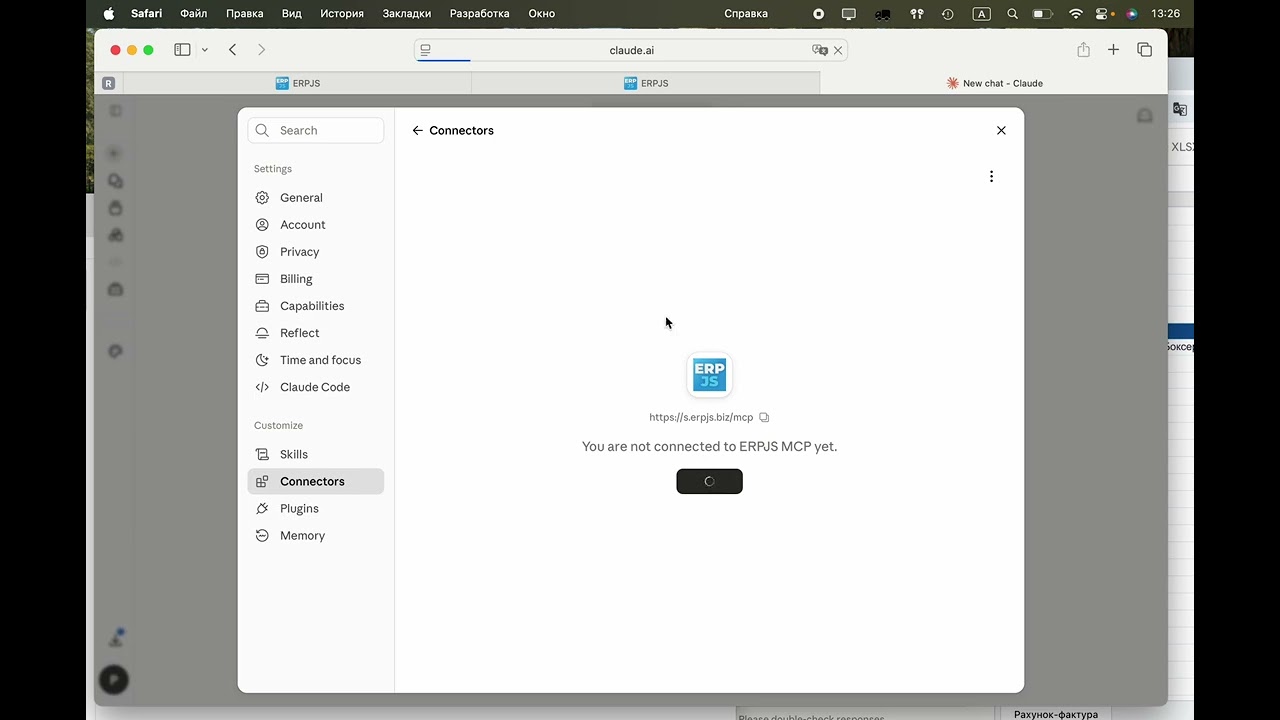
Task: Open the Apple menu
Action: pos(108,14)
